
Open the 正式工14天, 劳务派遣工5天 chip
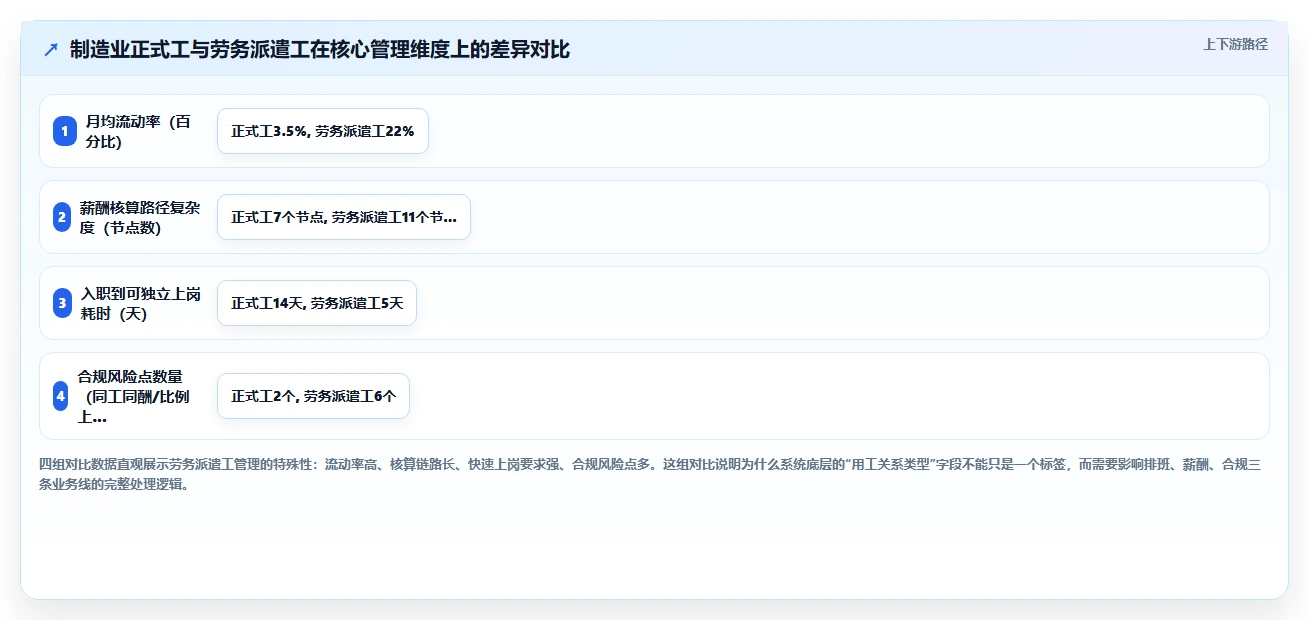317,303
